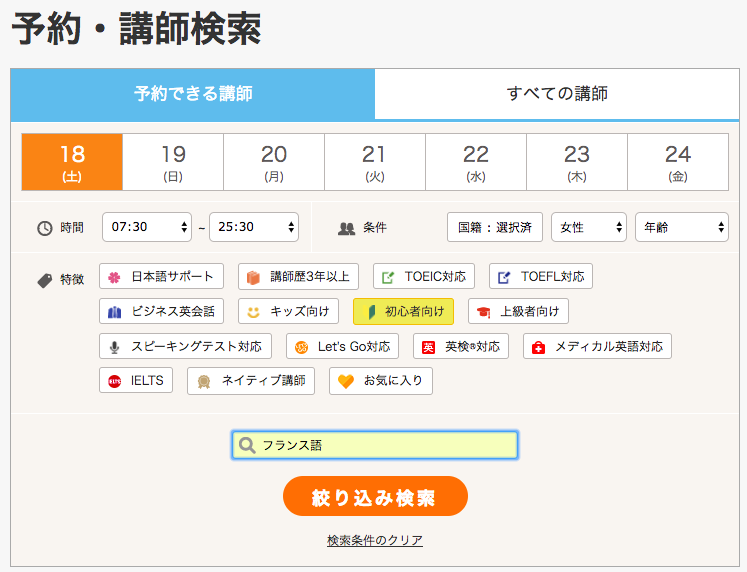The width and height of the screenshot is (747, 572).
Task: Open the 25:30 end time dropdown
Action: pos(253,228)
